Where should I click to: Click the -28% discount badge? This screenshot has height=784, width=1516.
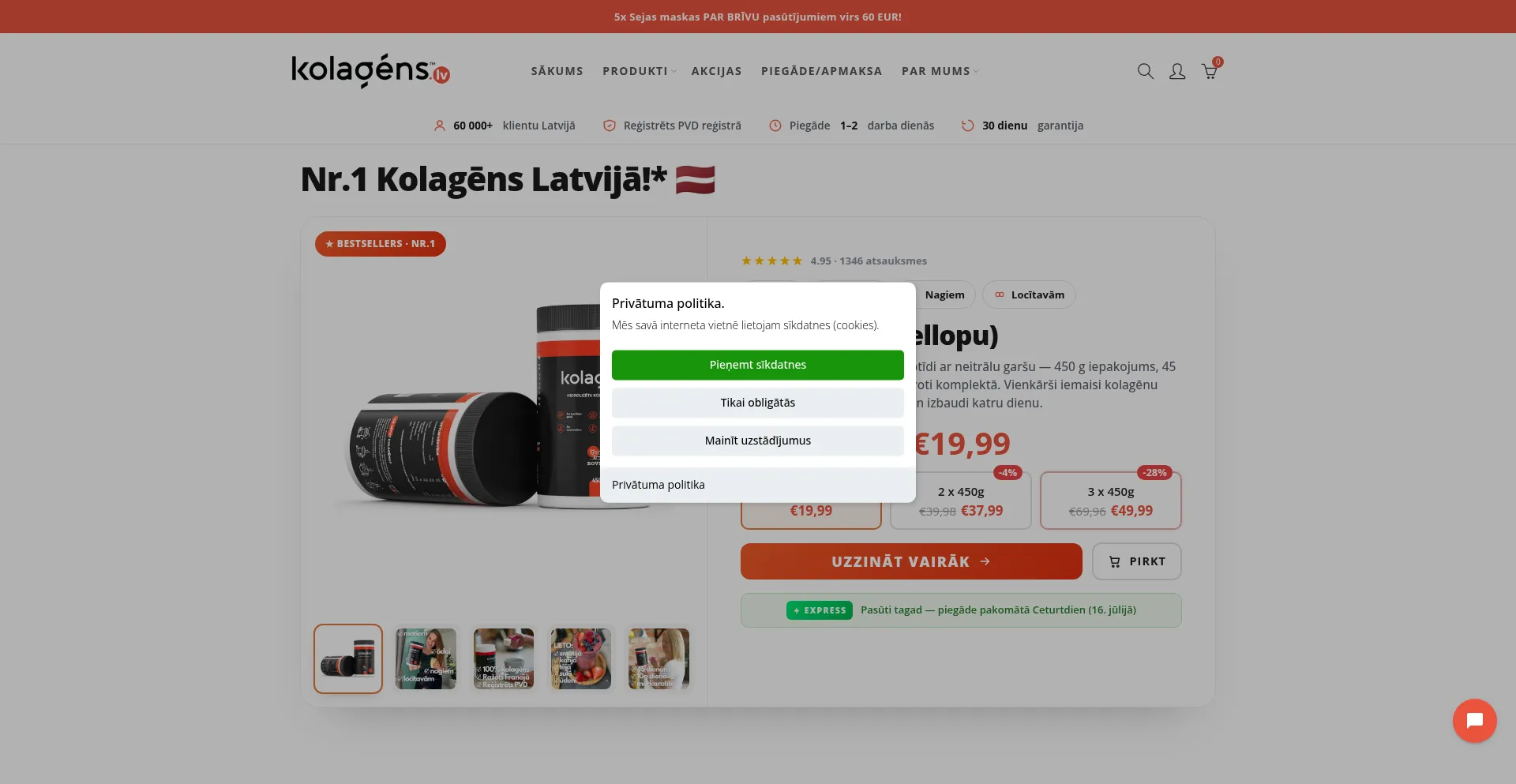pyautogui.click(x=1155, y=473)
